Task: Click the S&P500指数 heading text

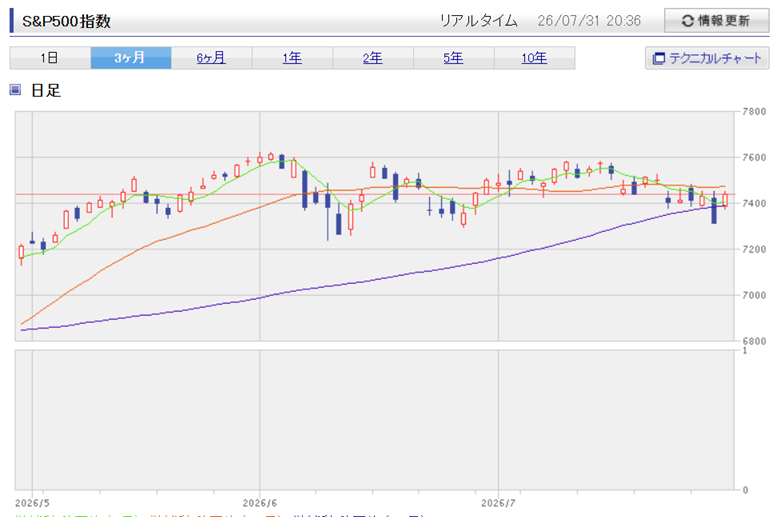Action: tap(66, 21)
